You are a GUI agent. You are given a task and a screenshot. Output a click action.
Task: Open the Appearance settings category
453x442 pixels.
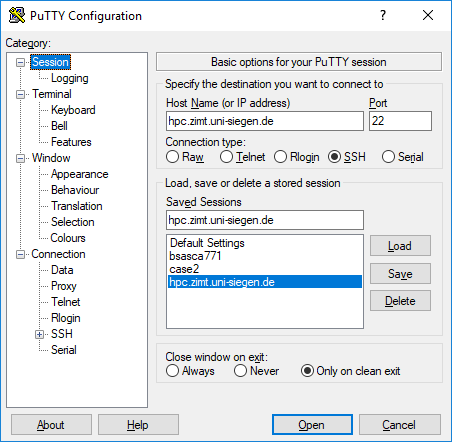(80, 174)
